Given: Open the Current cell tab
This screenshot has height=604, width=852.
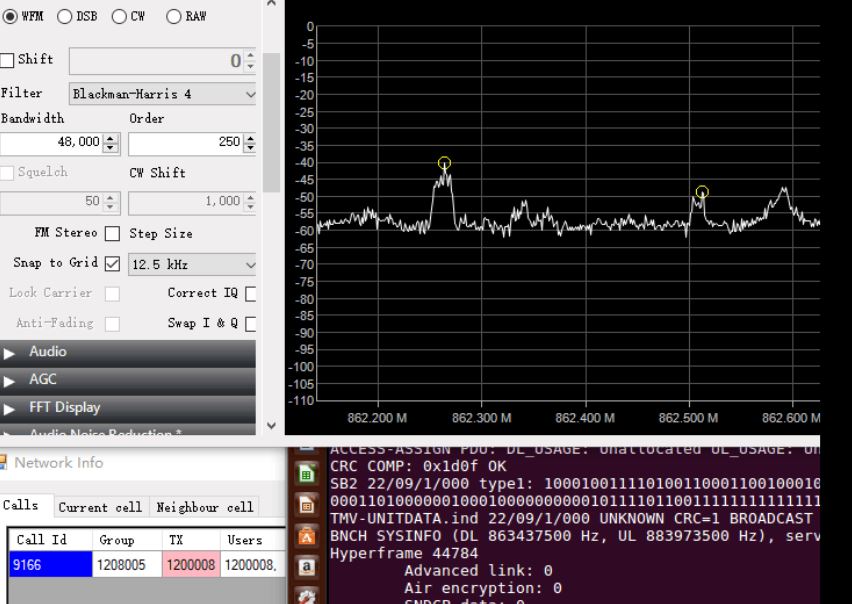Looking at the screenshot, I should pyautogui.click(x=100, y=507).
